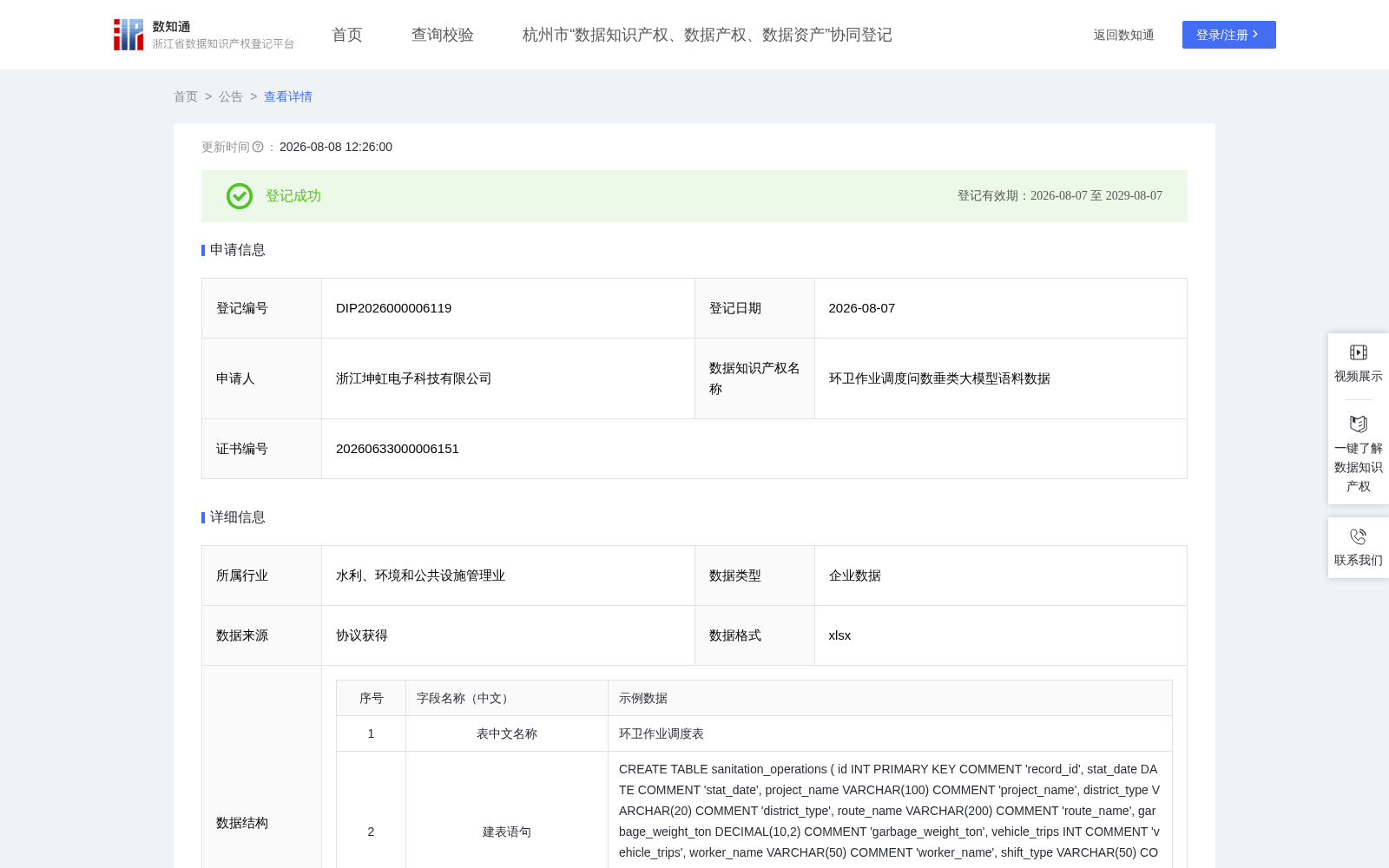Click the 环卫作业调度表 sample value
Screen dimensions: 1389x868
point(662,733)
